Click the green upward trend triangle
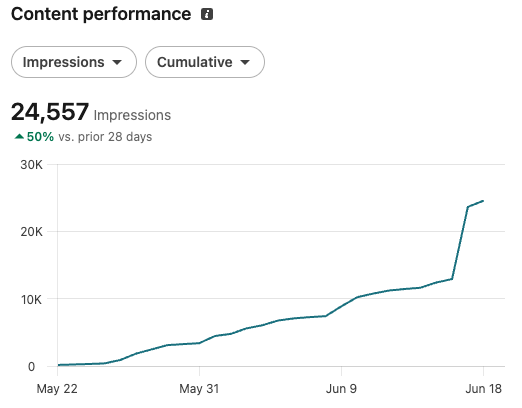This screenshot has width=522, height=408. click(x=19, y=136)
